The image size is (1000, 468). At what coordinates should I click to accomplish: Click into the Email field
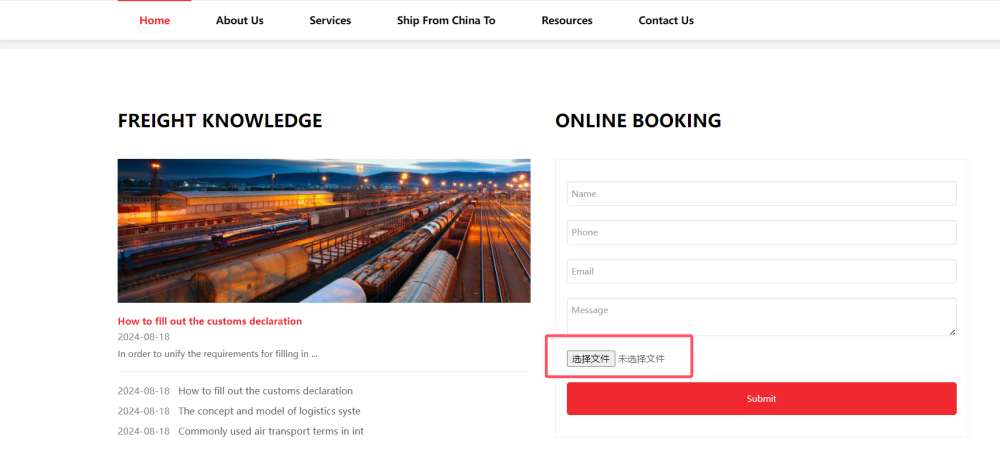(x=761, y=272)
